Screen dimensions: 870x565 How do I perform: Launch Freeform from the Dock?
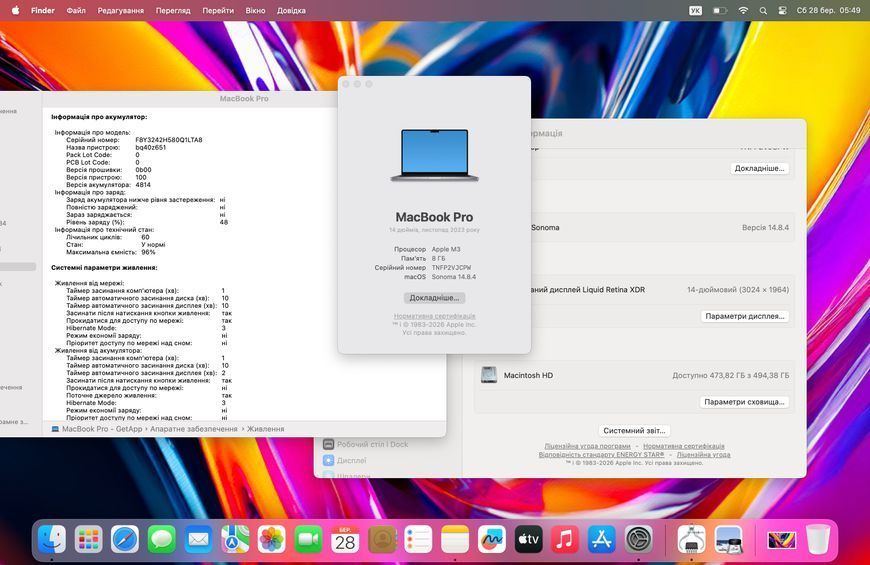pos(492,539)
